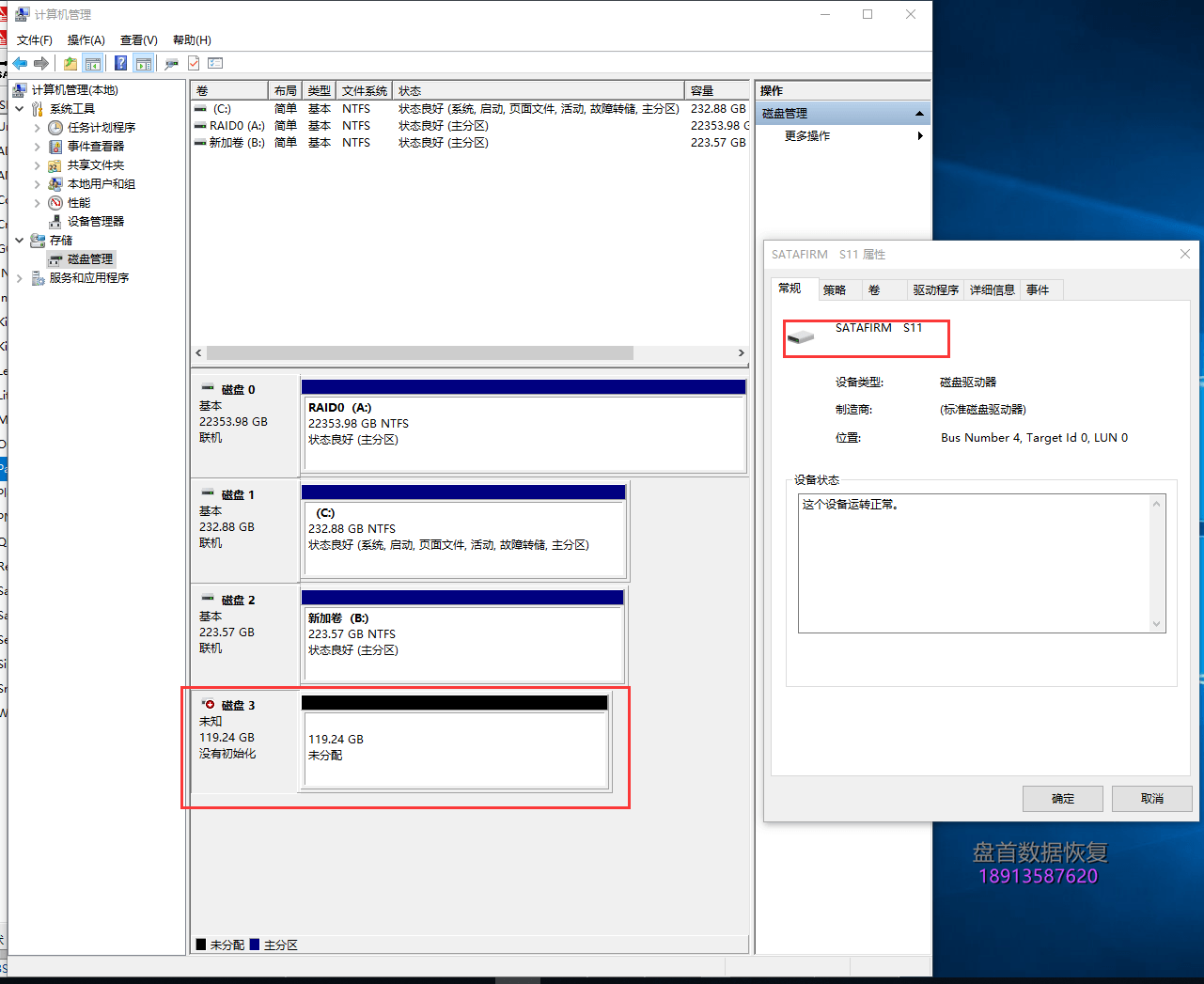This screenshot has height=984, width=1204.
Task: Open the 操作(A) menu
Action: 86,39
